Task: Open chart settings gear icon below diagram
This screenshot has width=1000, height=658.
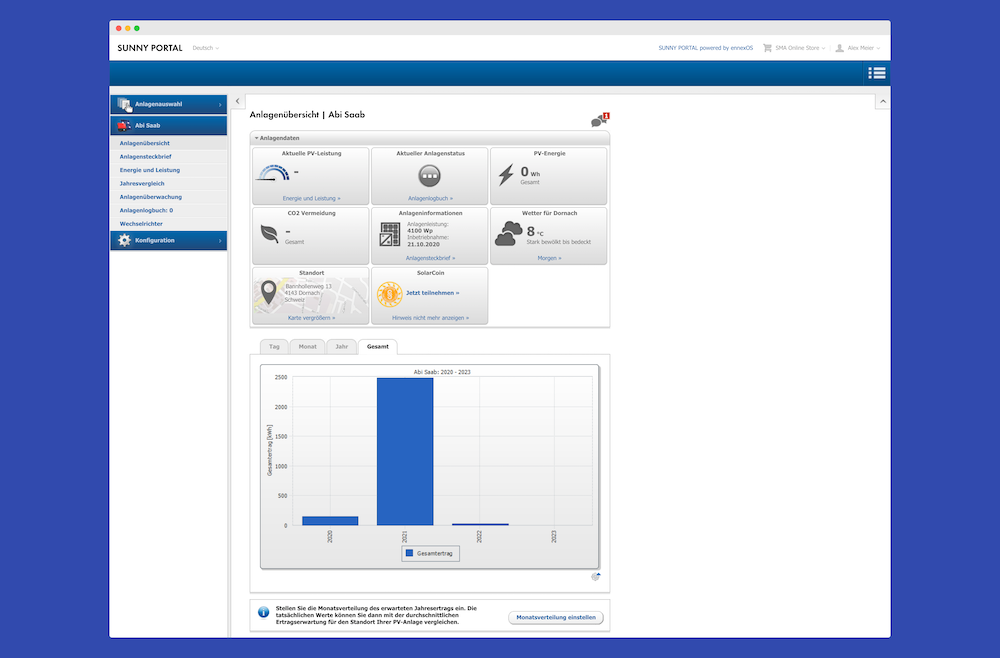Action: pos(596,576)
